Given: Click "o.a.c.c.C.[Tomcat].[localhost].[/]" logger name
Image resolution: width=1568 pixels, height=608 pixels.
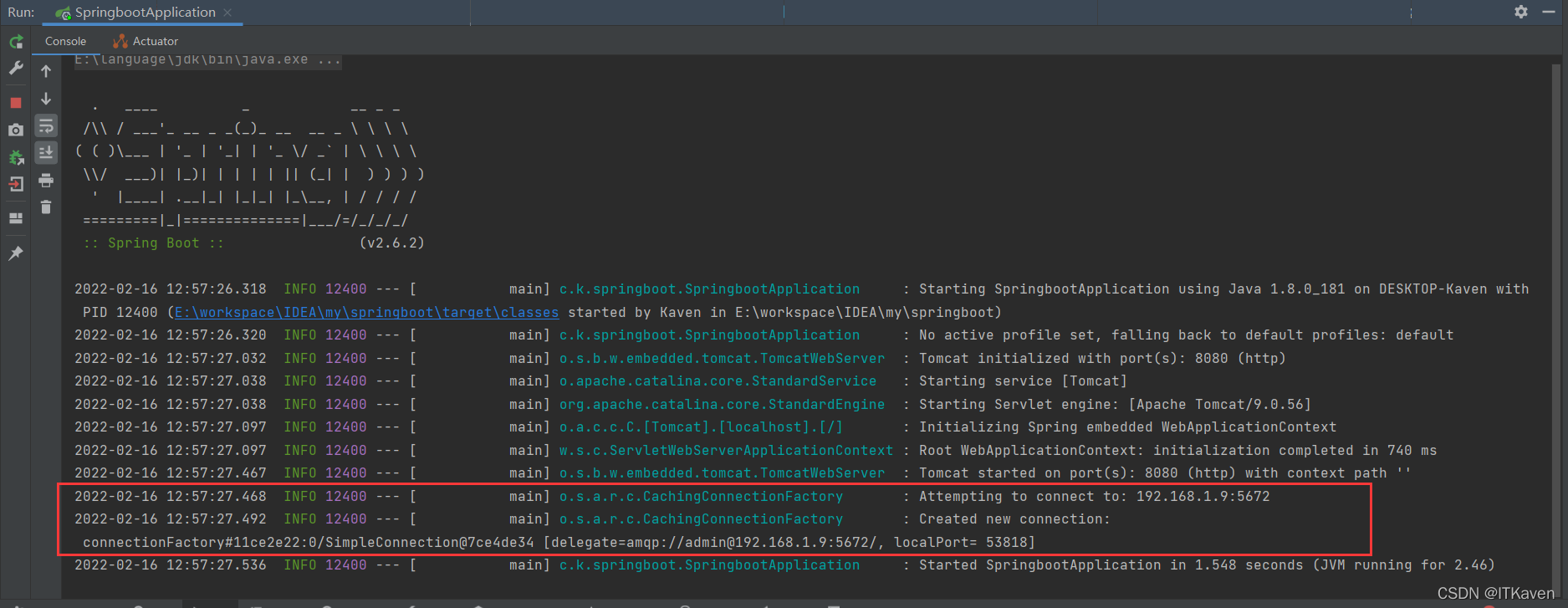Looking at the screenshot, I should [701, 427].
